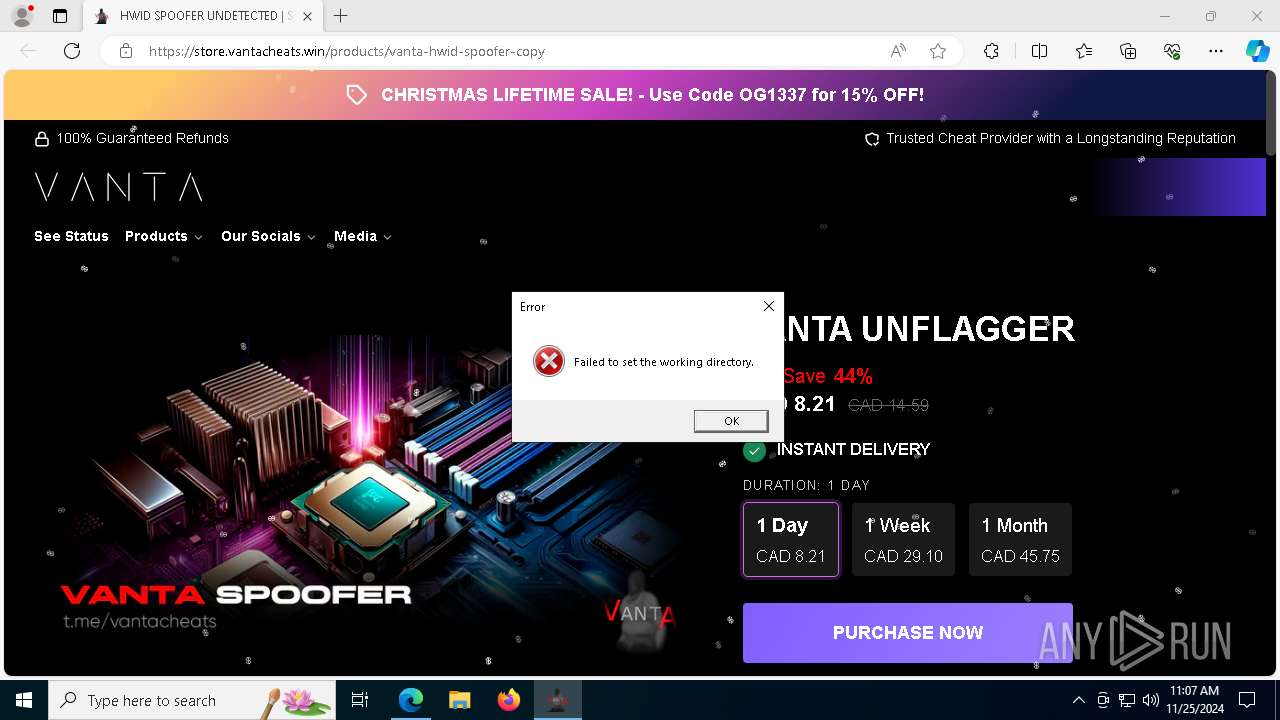The image size is (1280, 720).
Task: Open the tab actions menu icon
Action: click(60, 16)
